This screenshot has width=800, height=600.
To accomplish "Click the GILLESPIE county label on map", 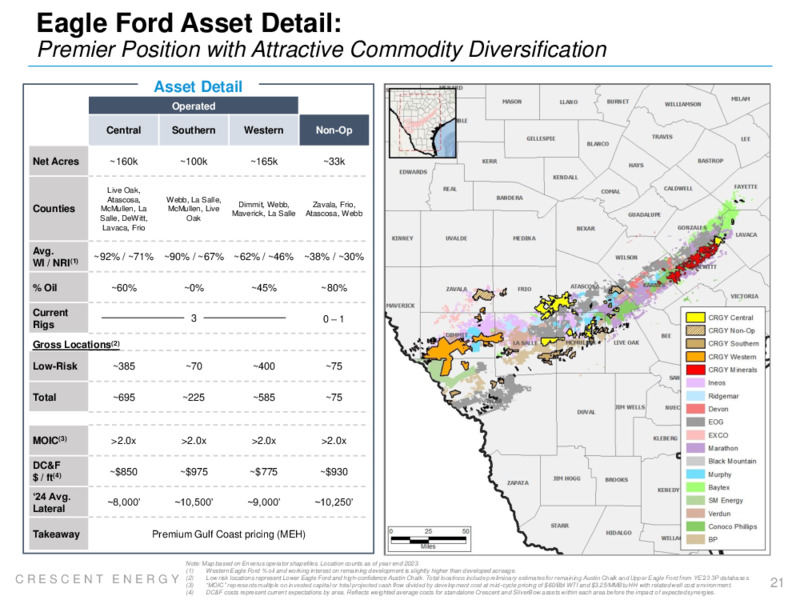I will click(x=541, y=139).
